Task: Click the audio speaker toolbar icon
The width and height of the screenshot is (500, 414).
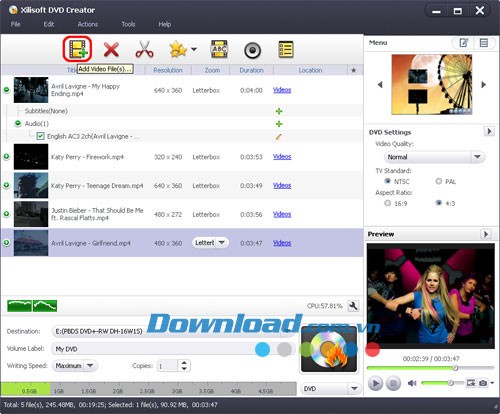Action: coord(252,50)
